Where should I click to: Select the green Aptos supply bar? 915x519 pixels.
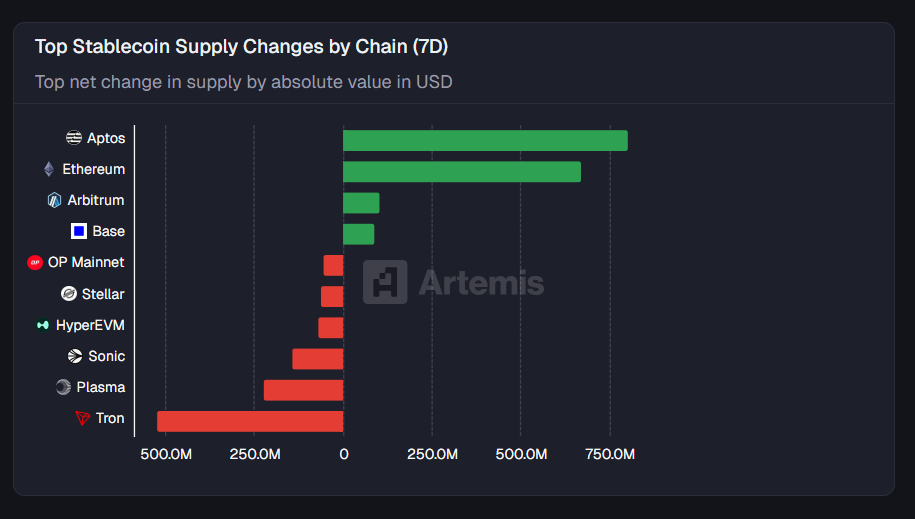[x=485, y=141]
